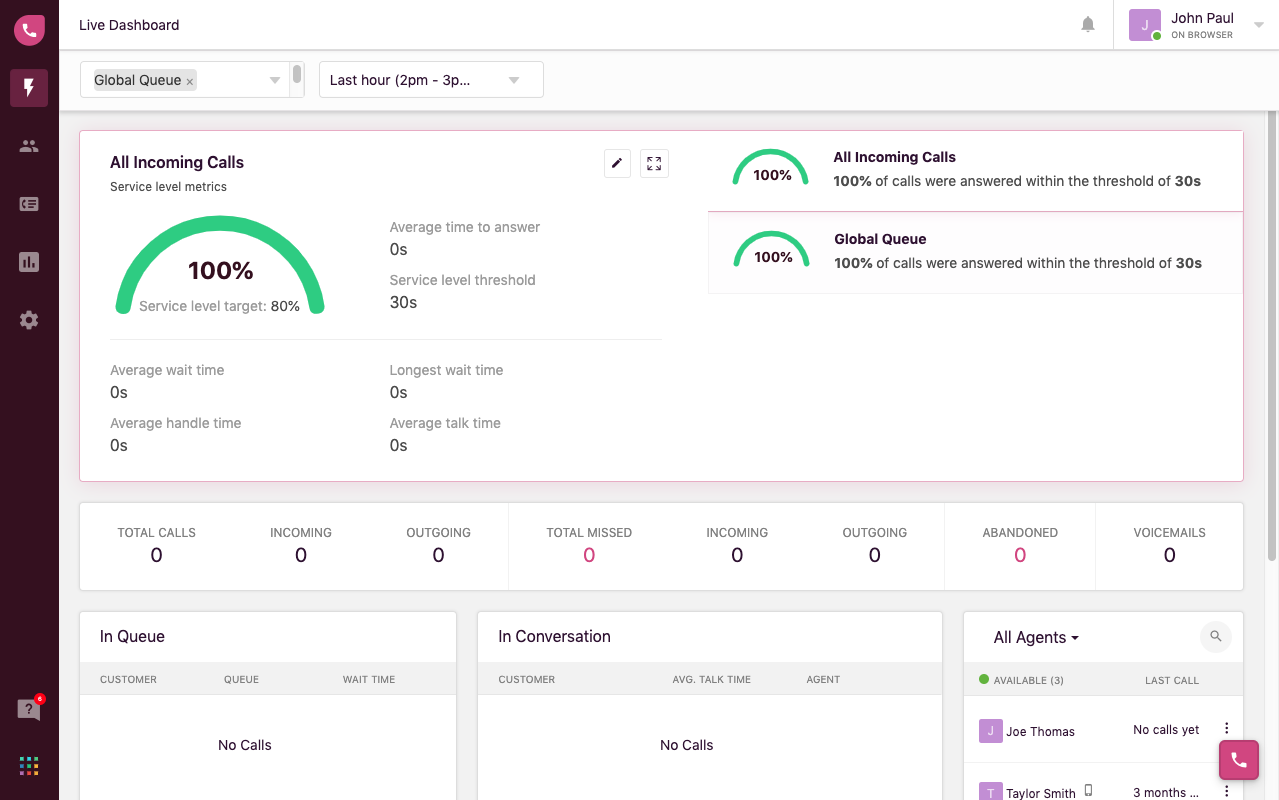The width and height of the screenshot is (1279, 800).
Task: Click the phone app logo in sidebar
Action: coord(29,30)
